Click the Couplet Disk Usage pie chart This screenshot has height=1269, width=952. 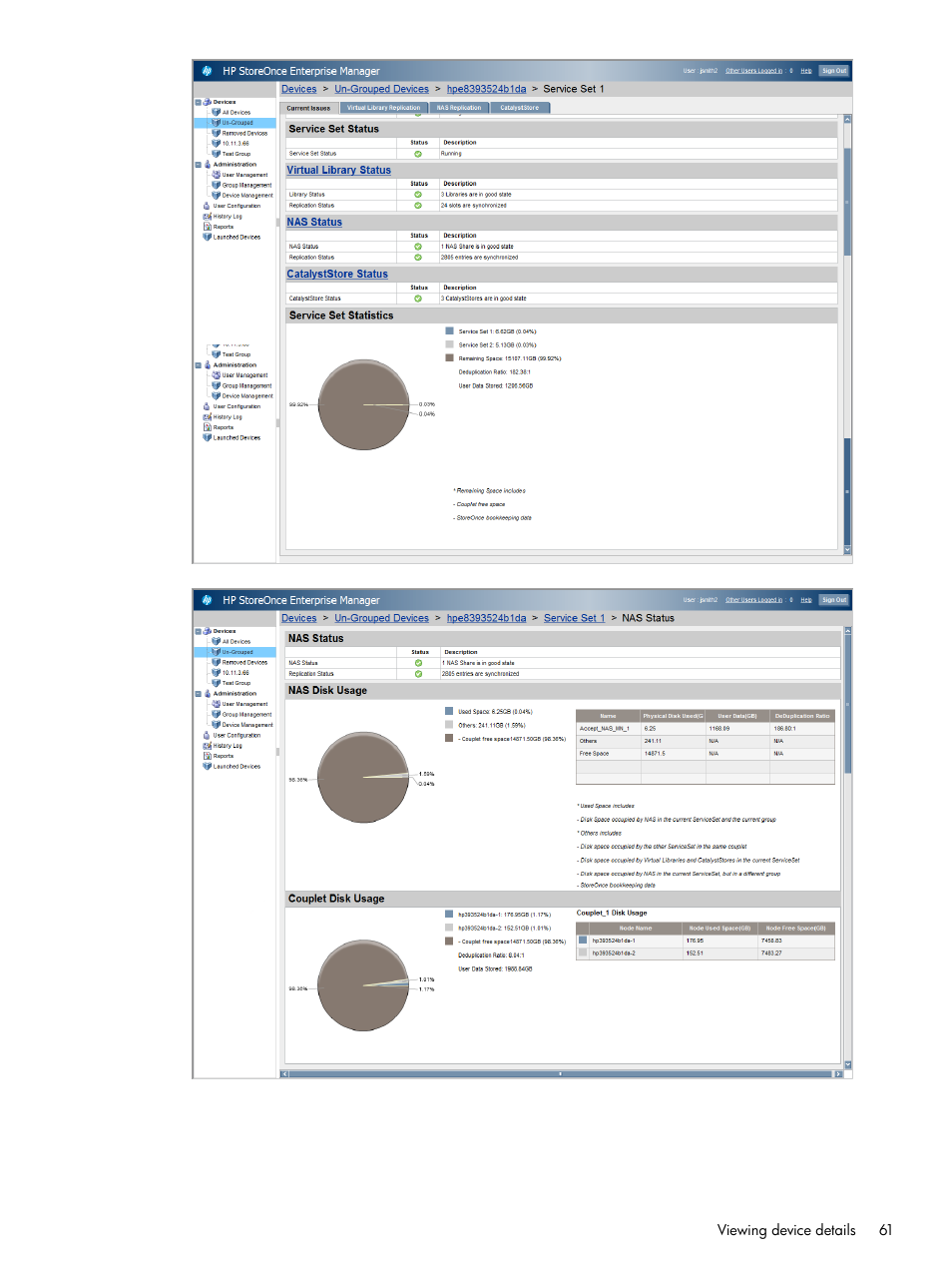point(364,986)
